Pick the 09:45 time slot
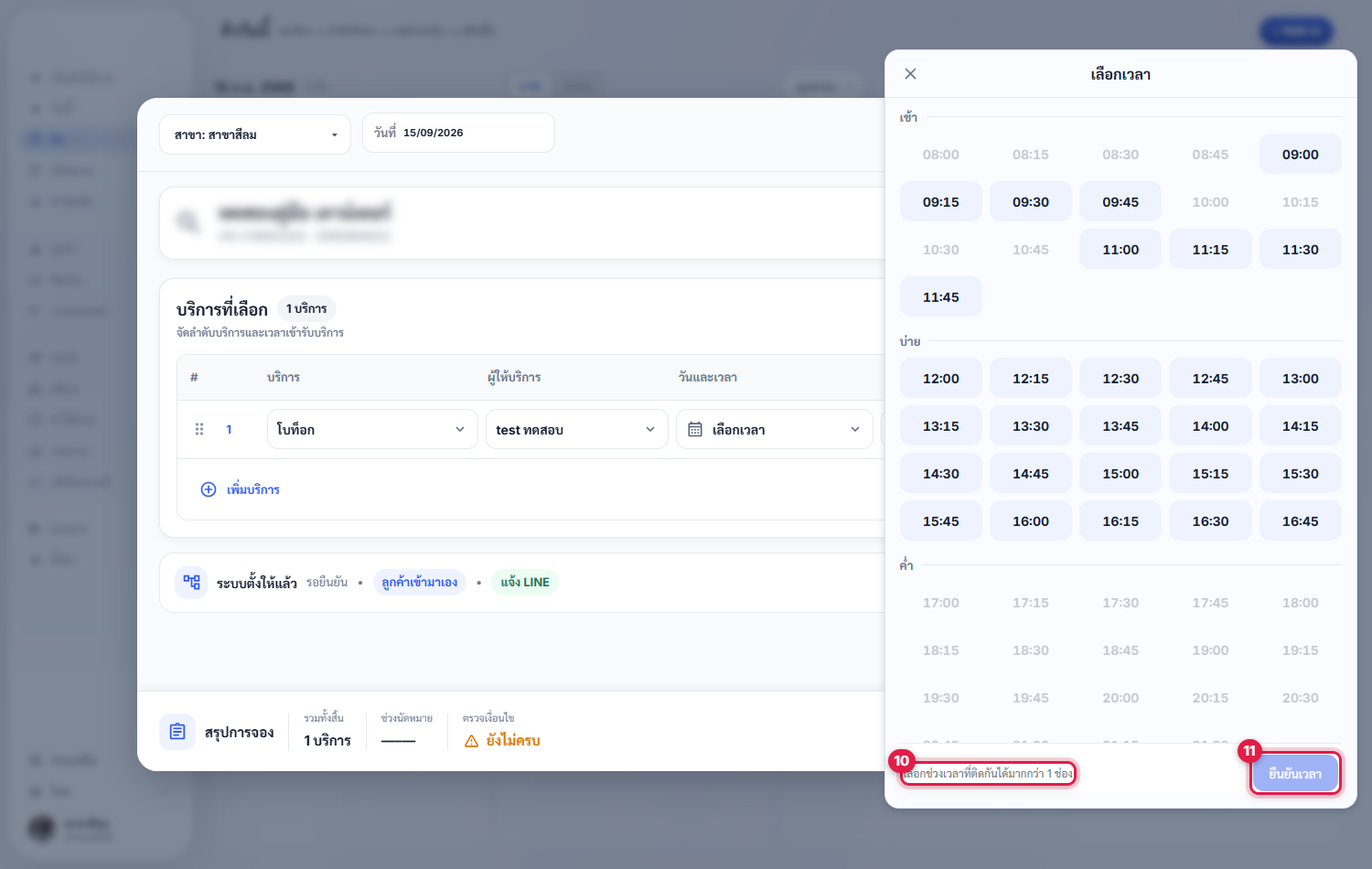Viewport: 1372px width, 869px height. pyautogui.click(x=1120, y=202)
